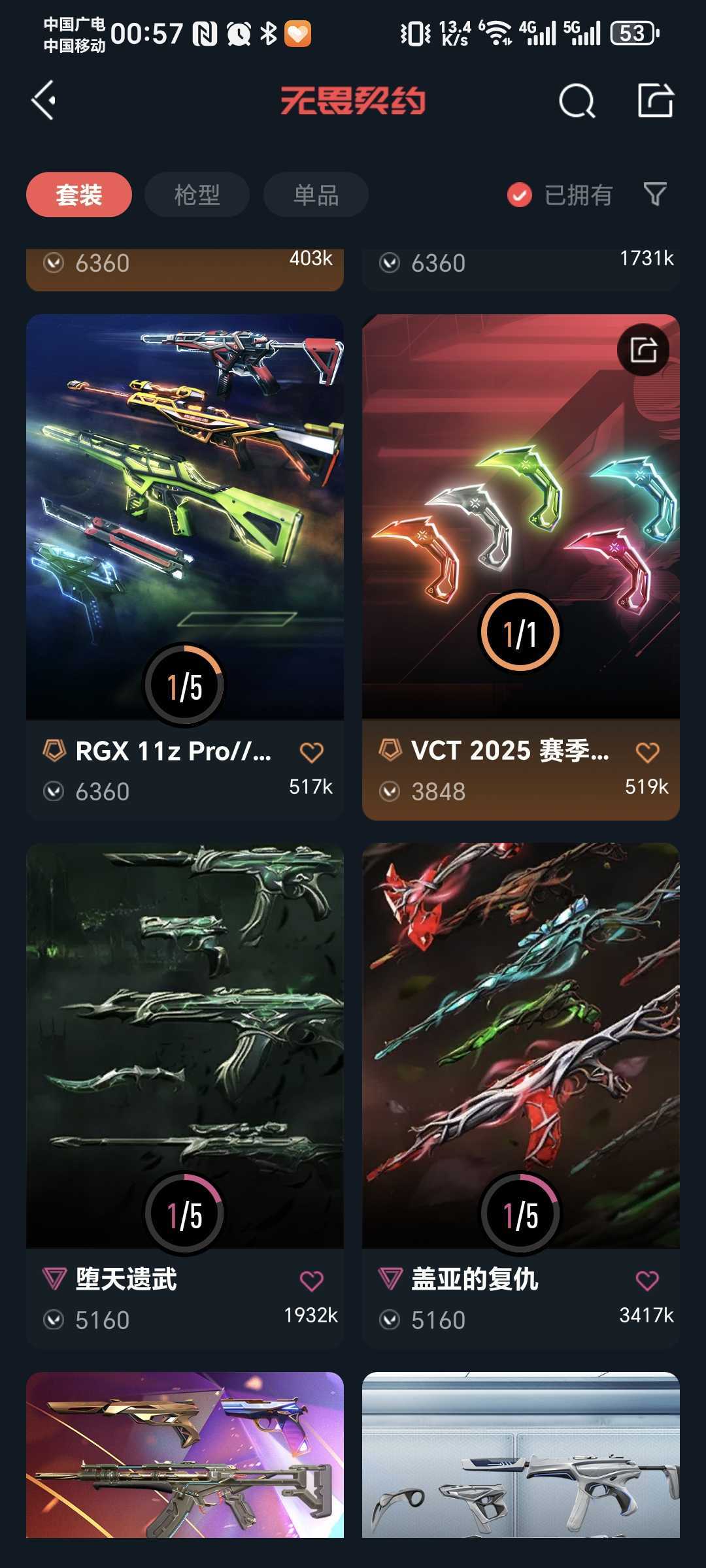Switch to the 单品 tab
The width and height of the screenshot is (706, 1568).
click(x=316, y=195)
